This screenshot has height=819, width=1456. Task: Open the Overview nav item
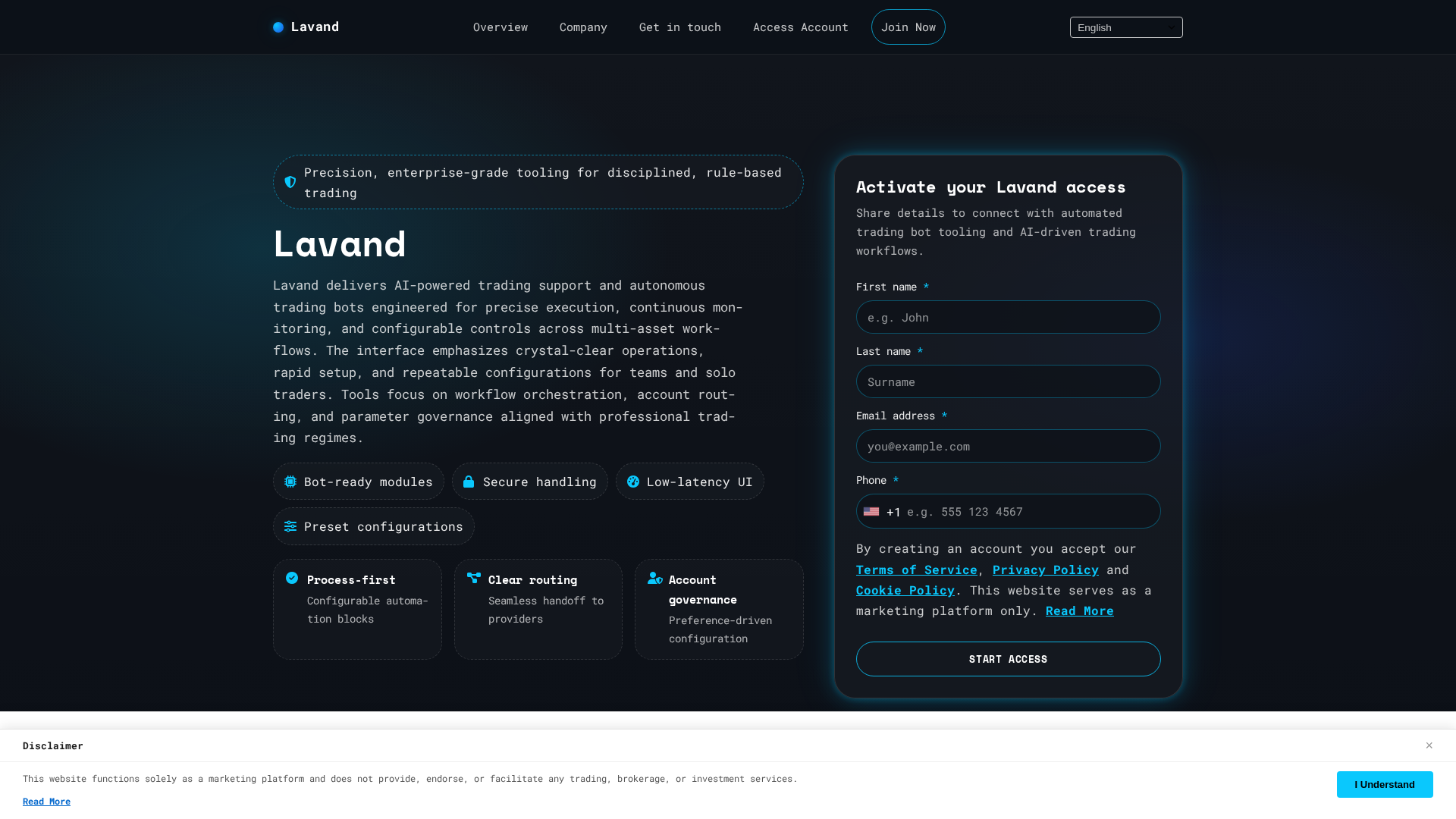(500, 27)
